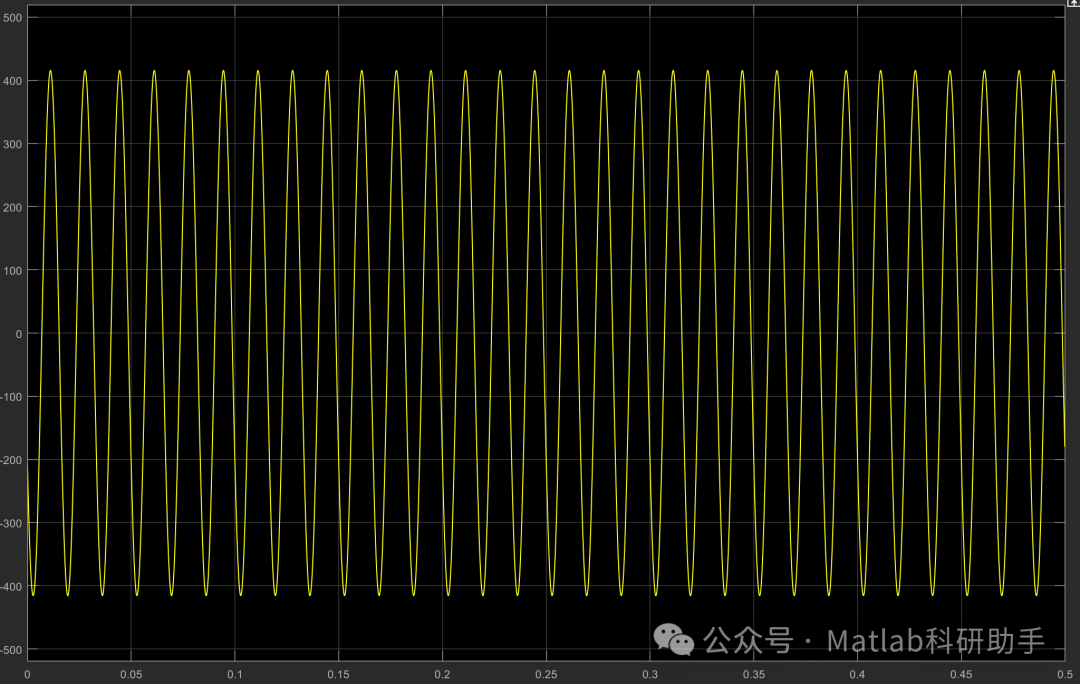The image size is (1080, 684).
Task: Click the -100 label on the vertical axis
Action: (x=11, y=397)
